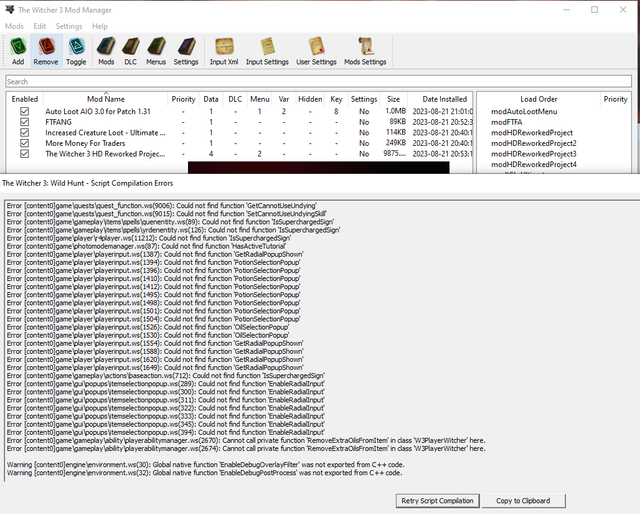The width and height of the screenshot is (640, 514).
Task: Sort by mod list Priority column header
Action: 183,99
